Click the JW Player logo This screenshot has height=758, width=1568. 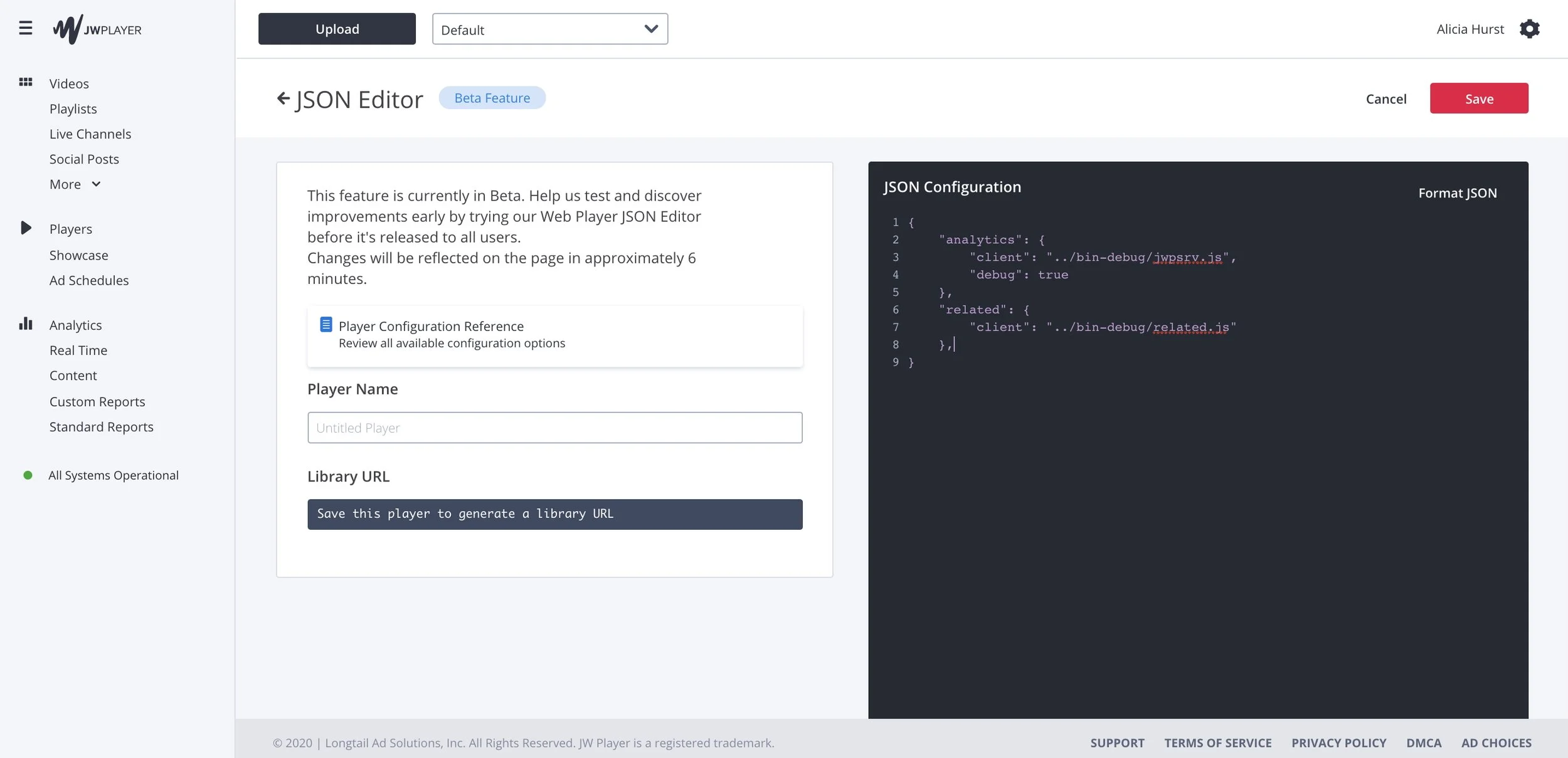[x=97, y=29]
